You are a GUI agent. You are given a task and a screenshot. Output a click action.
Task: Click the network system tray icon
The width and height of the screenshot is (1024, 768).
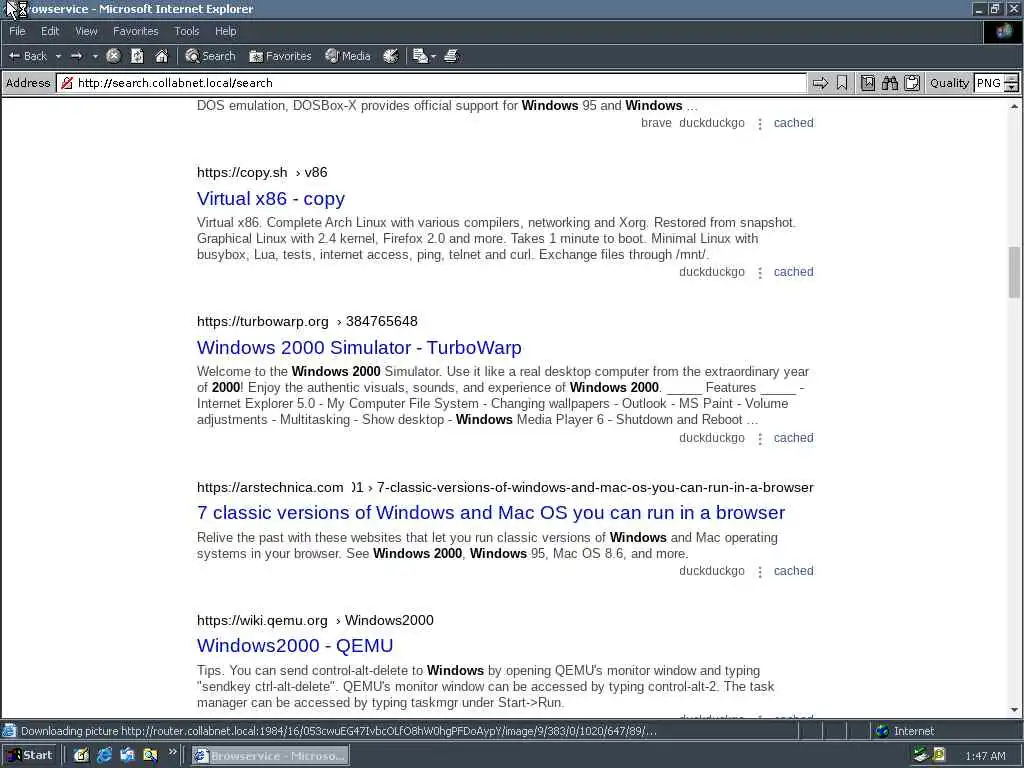(921, 756)
